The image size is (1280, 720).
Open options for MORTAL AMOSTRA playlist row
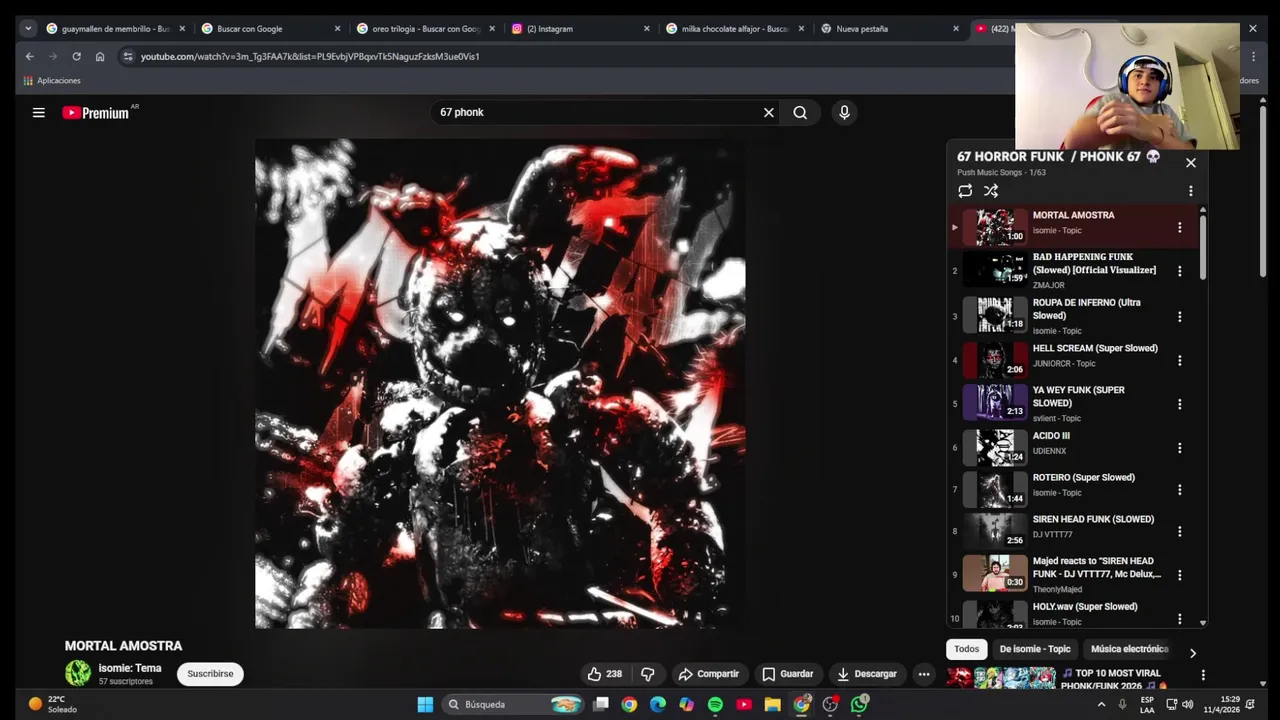tap(1180, 228)
